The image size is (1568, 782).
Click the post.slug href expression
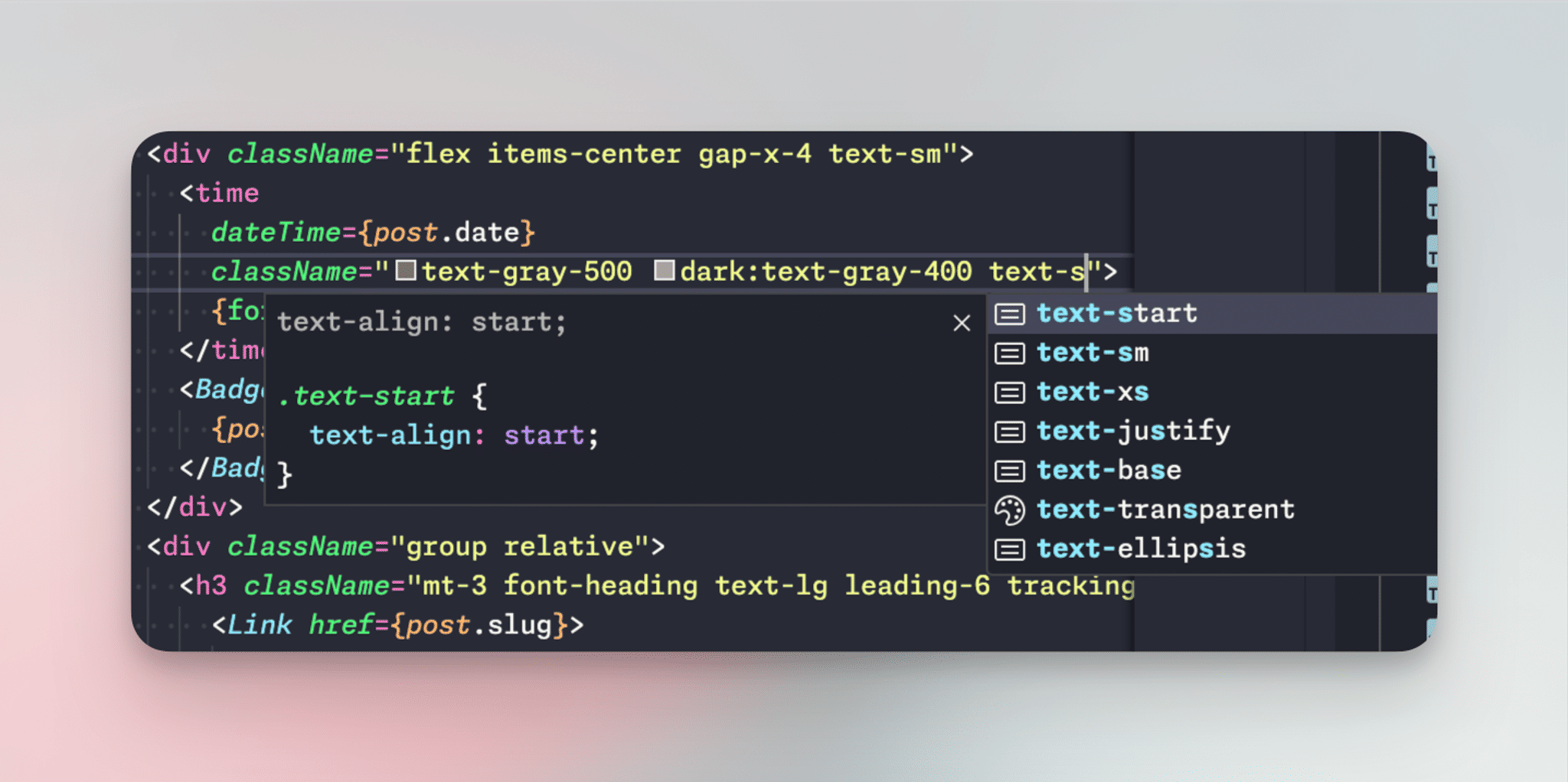point(479,625)
